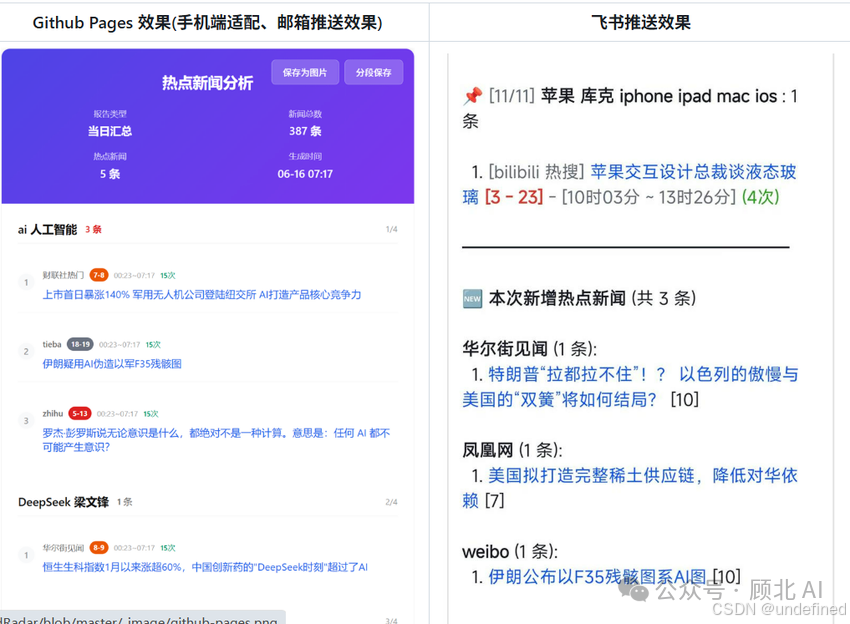Image resolution: width=850 pixels, height=624 pixels.
Task: Click the tieba source label
Action: pyautogui.click(x=52, y=344)
